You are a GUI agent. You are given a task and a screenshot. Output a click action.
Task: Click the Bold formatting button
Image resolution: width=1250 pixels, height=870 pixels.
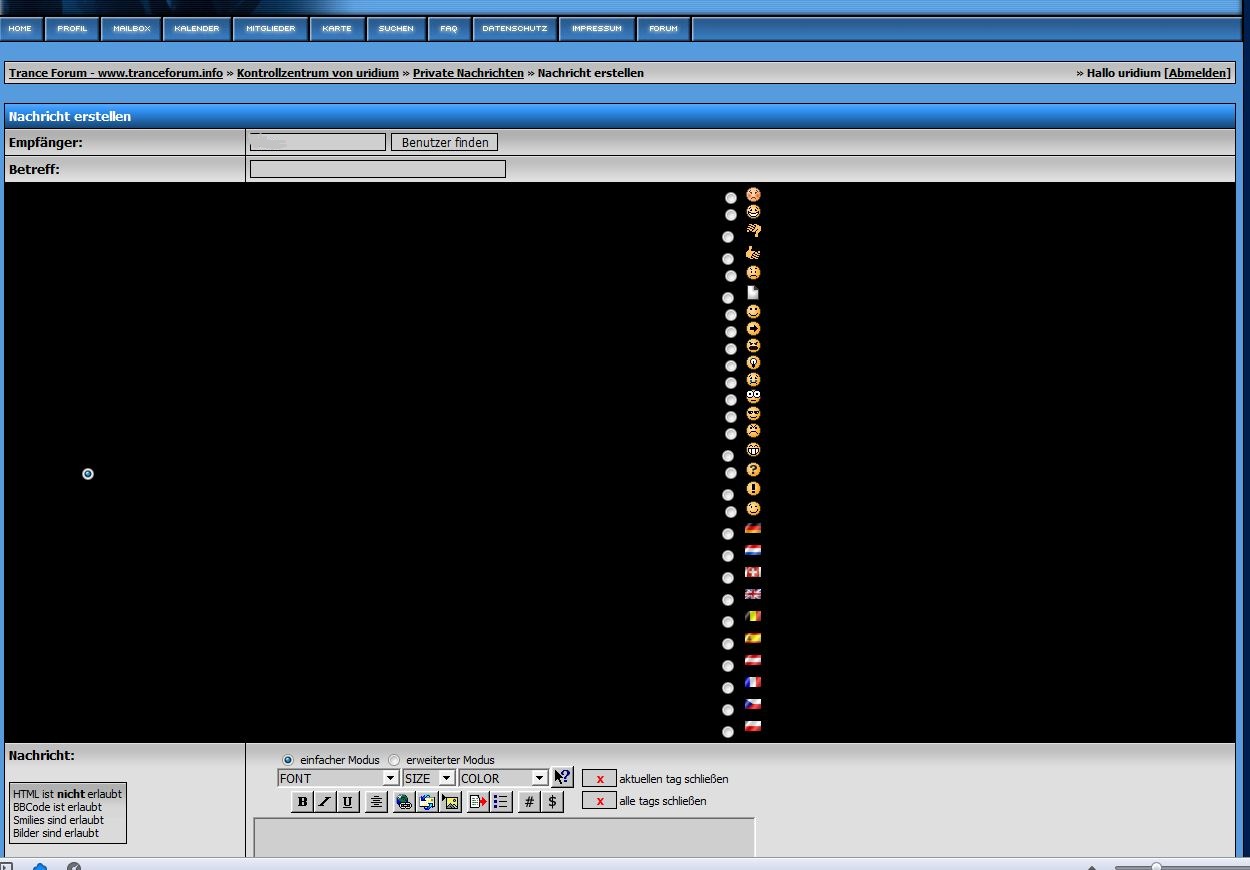click(x=302, y=802)
